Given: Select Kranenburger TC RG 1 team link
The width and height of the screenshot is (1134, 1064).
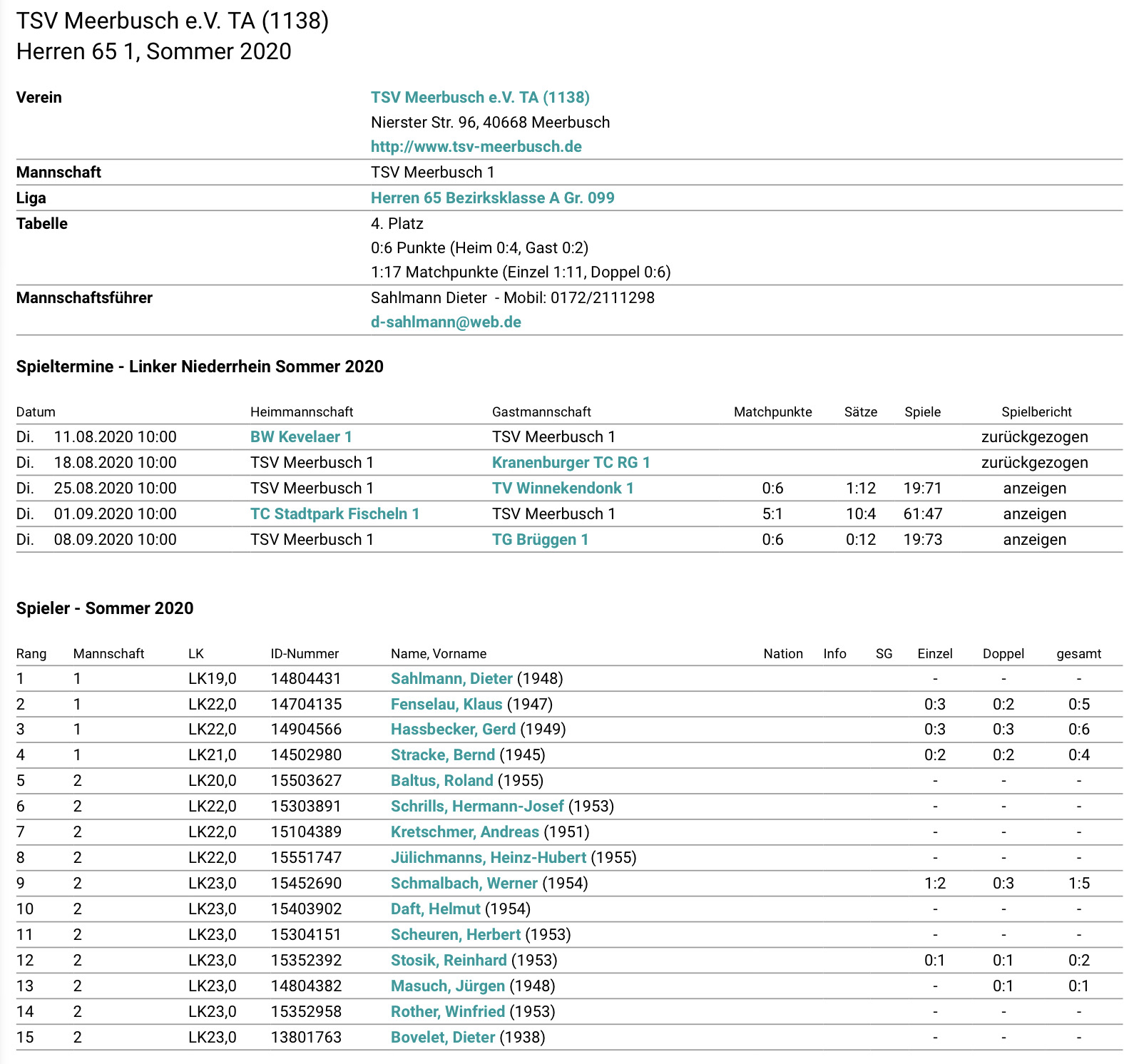Looking at the screenshot, I should click(571, 462).
